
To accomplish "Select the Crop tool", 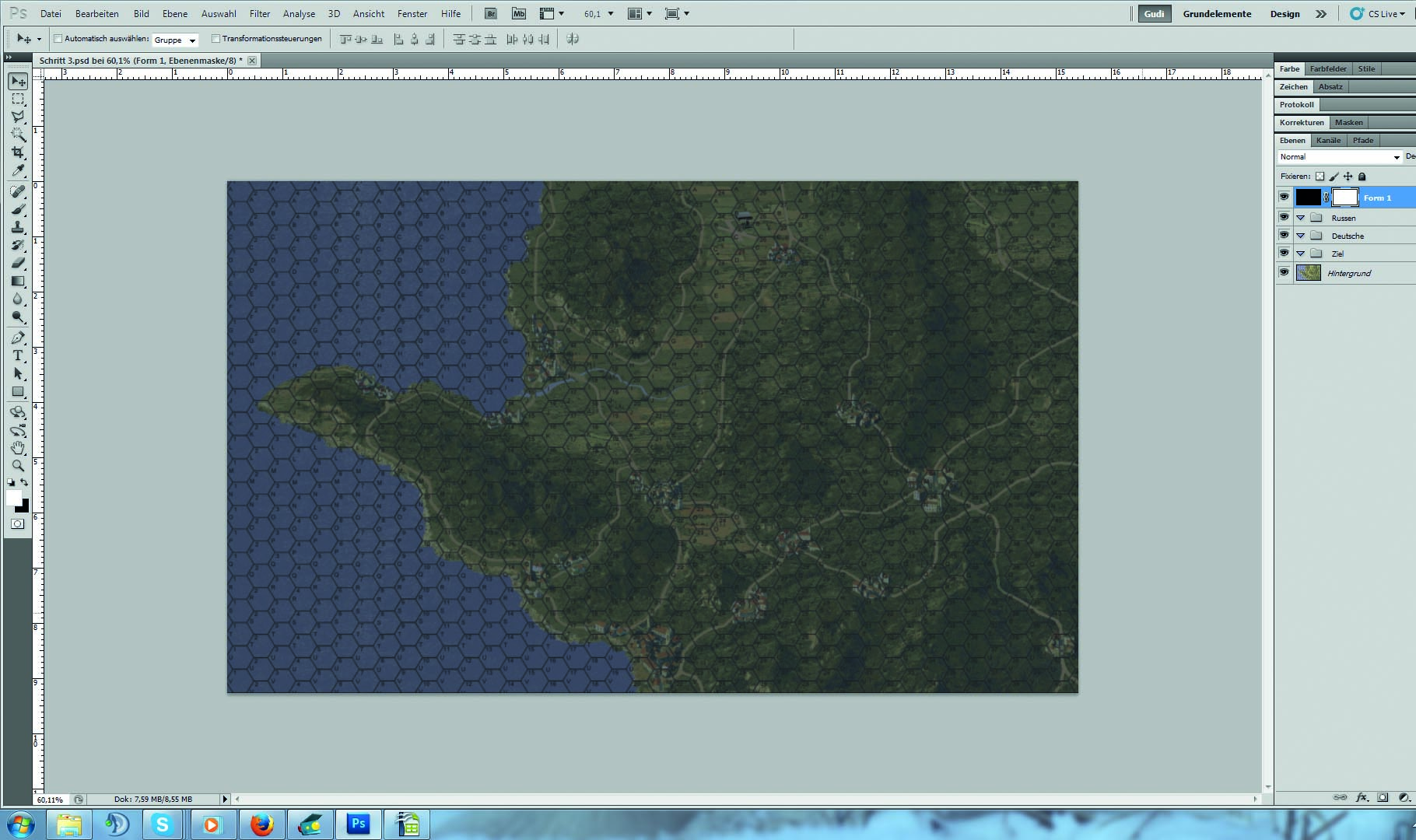I will point(18,152).
